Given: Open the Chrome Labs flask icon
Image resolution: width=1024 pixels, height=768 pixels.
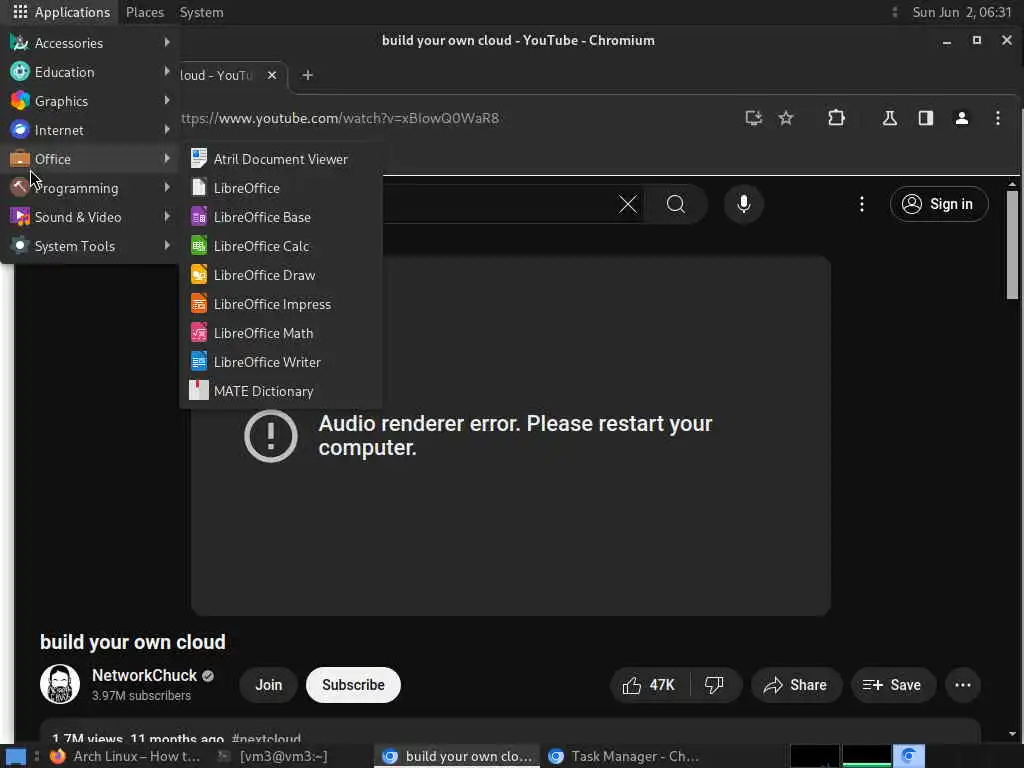Looking at the screenshot, I should [889, 118].
